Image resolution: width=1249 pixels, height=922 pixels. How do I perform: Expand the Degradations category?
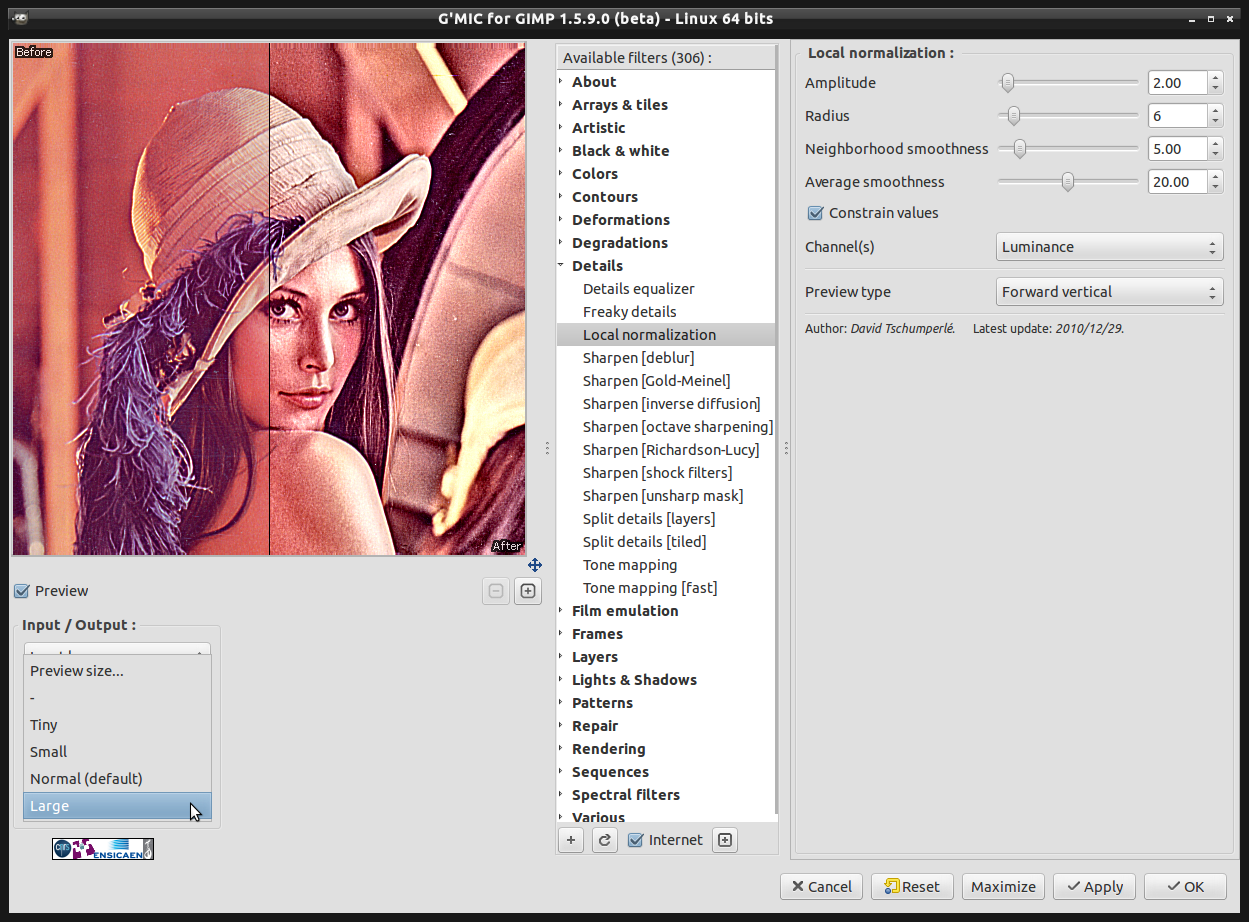(561, 243)
